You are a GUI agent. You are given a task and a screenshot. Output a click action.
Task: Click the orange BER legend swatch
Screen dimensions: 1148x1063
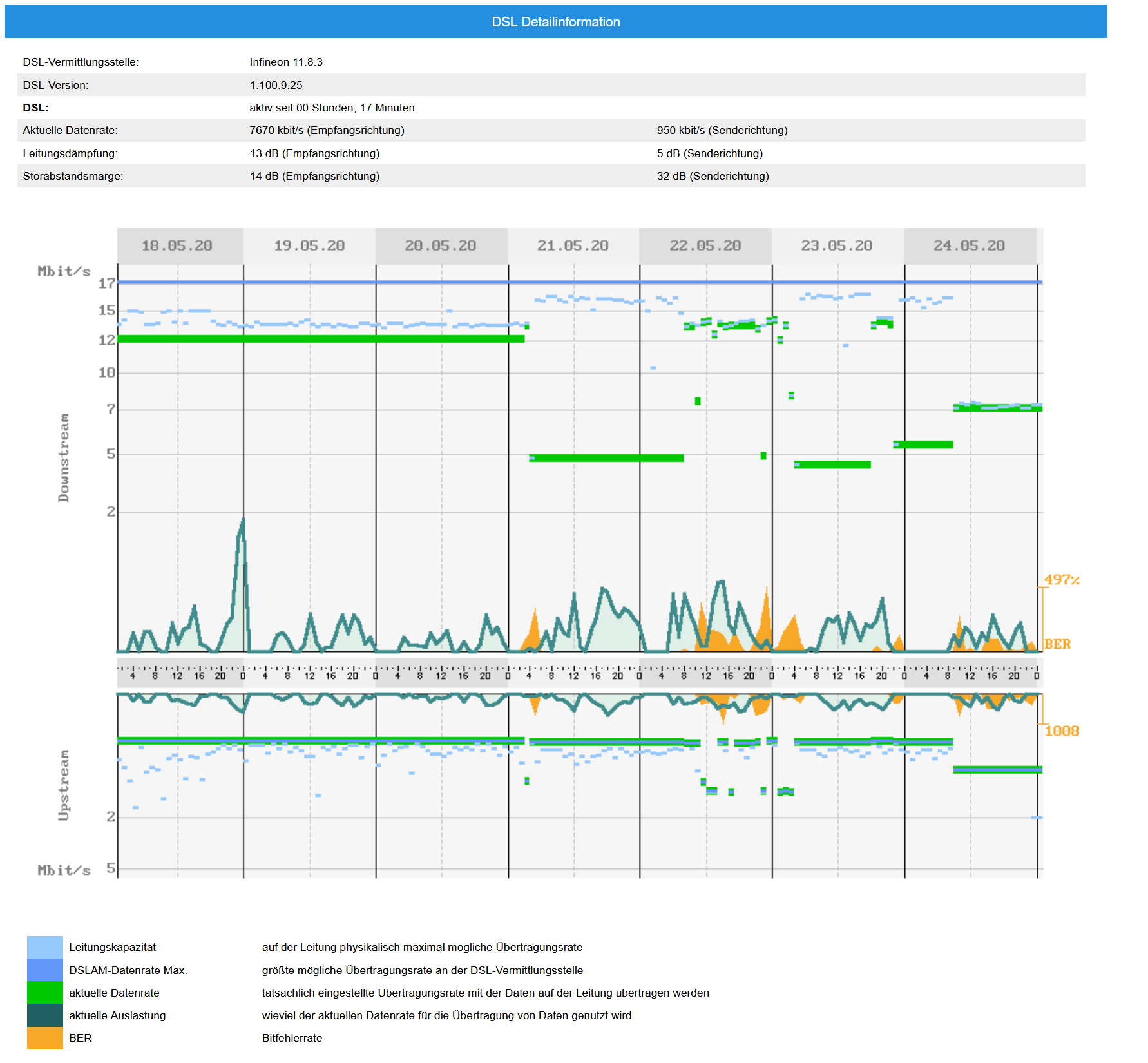44,1038
